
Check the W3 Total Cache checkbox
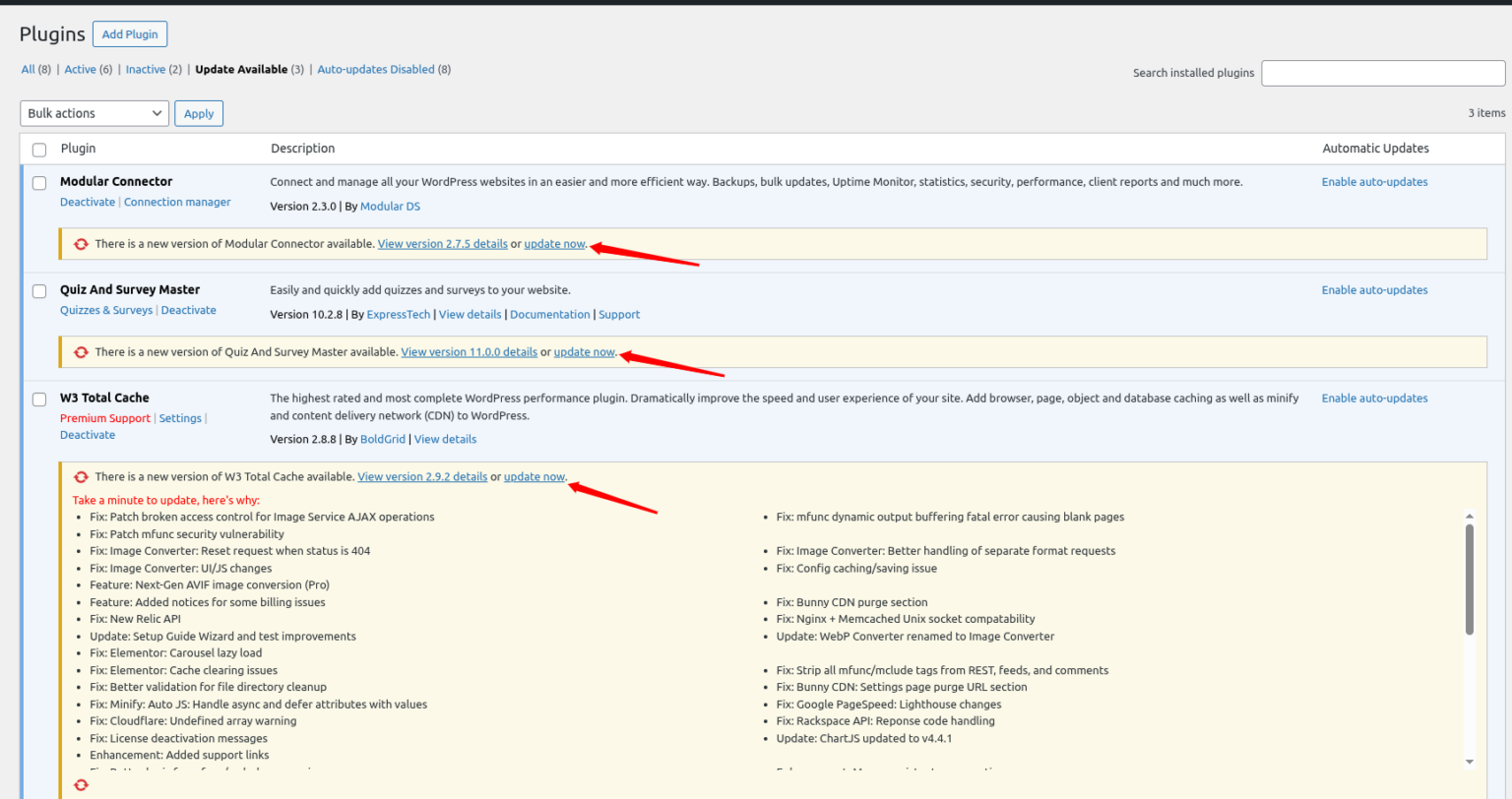[39, 399]
